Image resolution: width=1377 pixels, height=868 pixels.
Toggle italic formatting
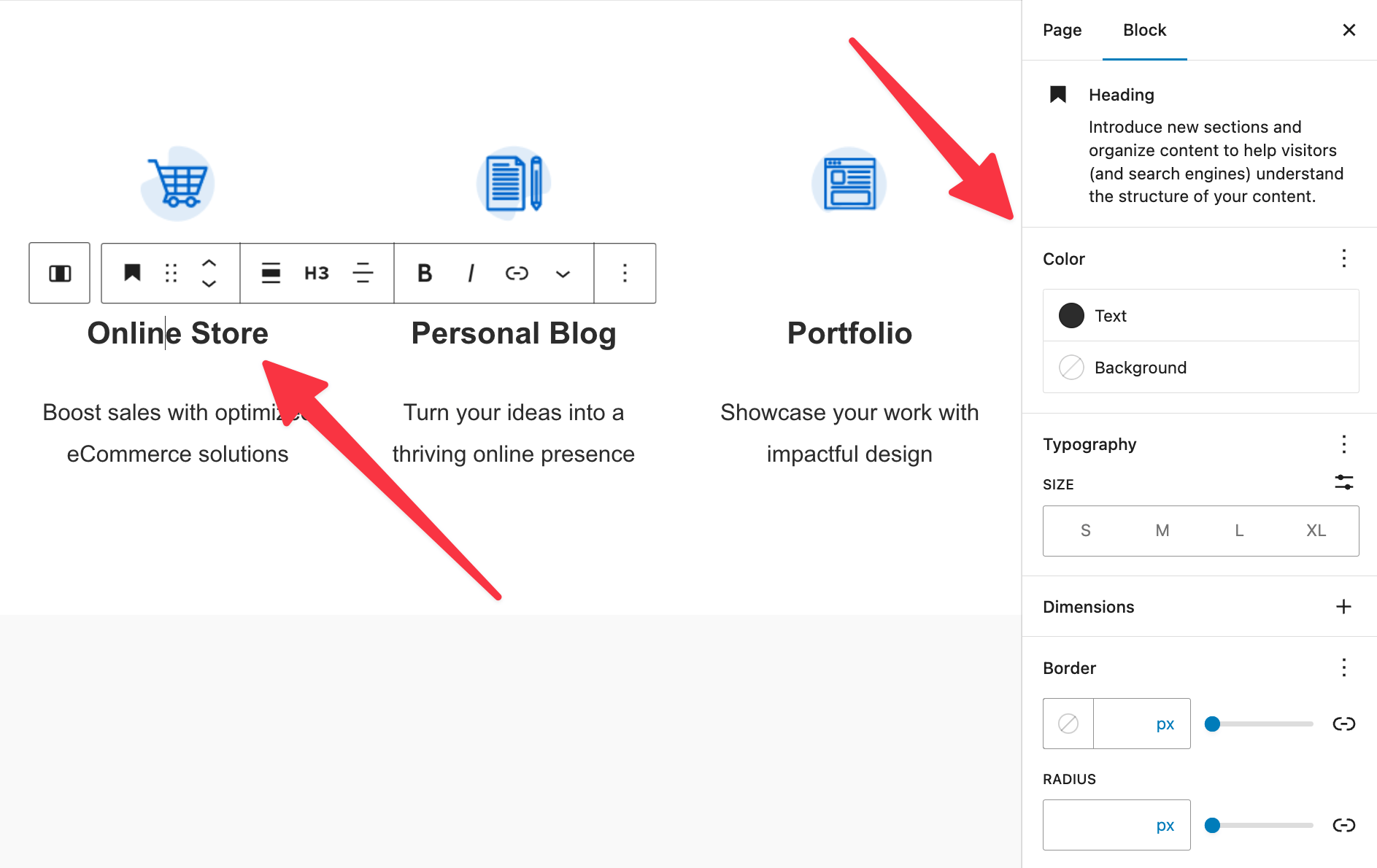[x=471, y=274]
